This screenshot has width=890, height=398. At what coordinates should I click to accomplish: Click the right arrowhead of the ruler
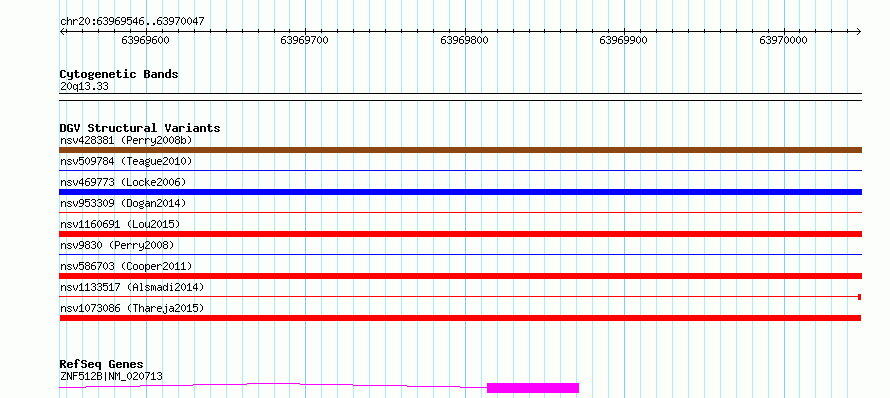(859, 32)
